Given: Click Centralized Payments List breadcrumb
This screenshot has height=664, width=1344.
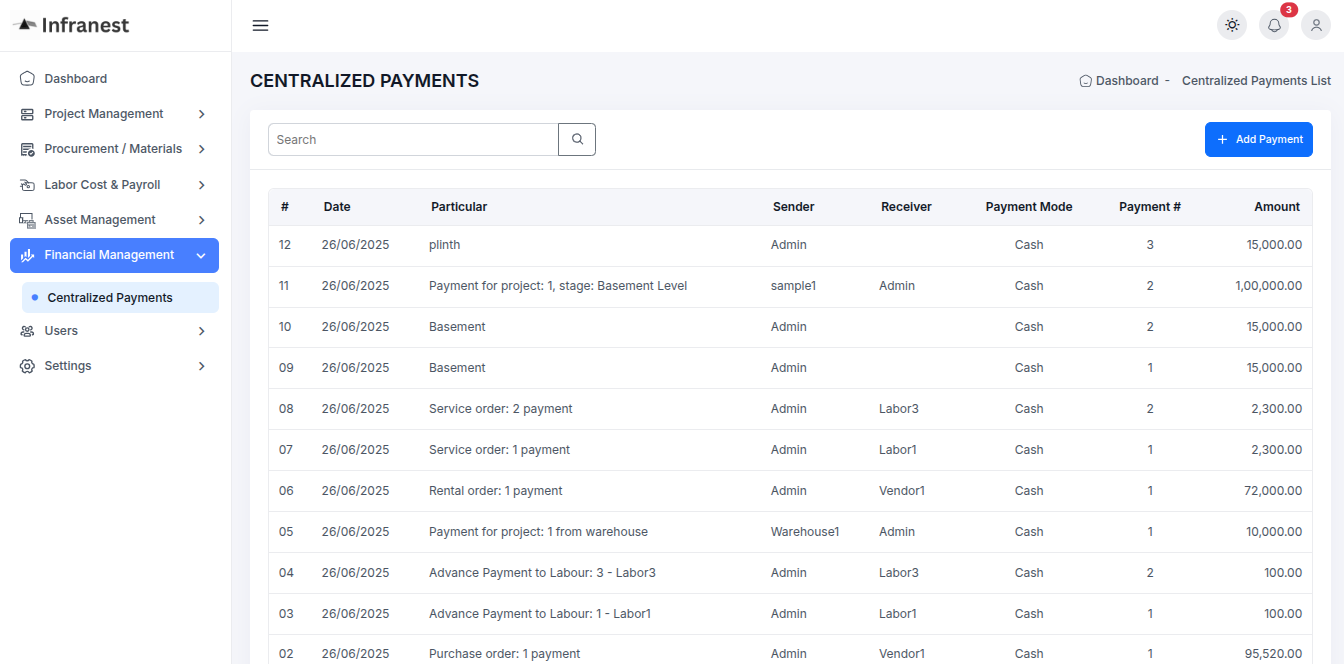Looking at the screenshot, I should (1256, 81).
